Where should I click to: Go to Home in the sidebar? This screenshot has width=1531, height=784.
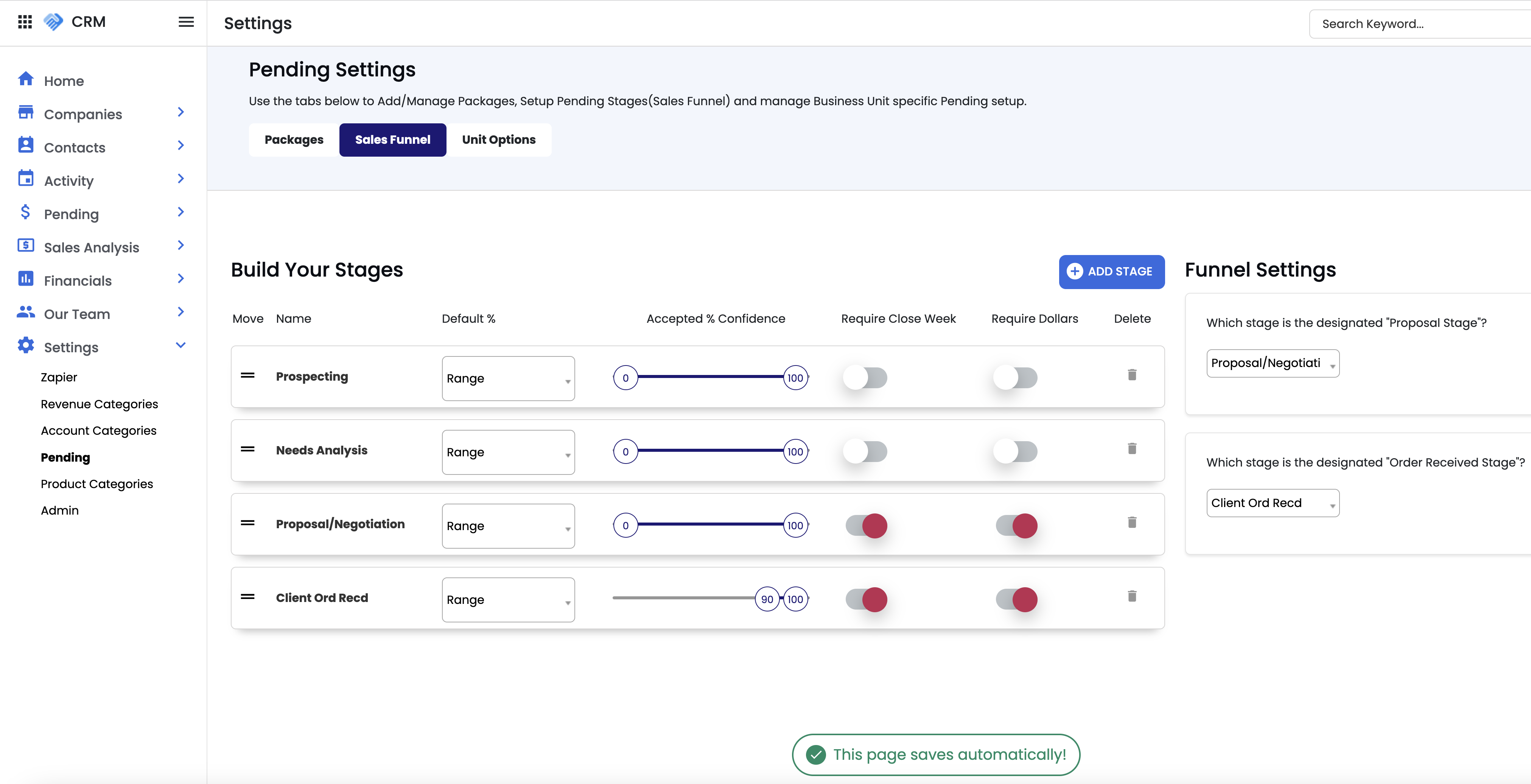[x=64, y=81]
